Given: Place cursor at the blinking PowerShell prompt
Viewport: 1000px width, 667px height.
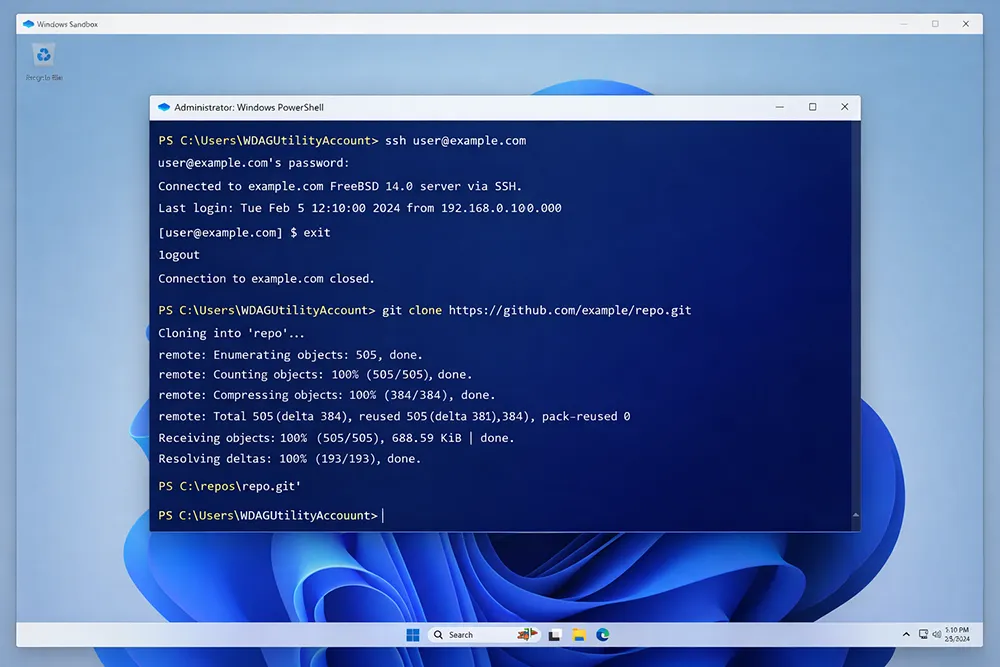Looking at the screenshot, I should 383,515.
